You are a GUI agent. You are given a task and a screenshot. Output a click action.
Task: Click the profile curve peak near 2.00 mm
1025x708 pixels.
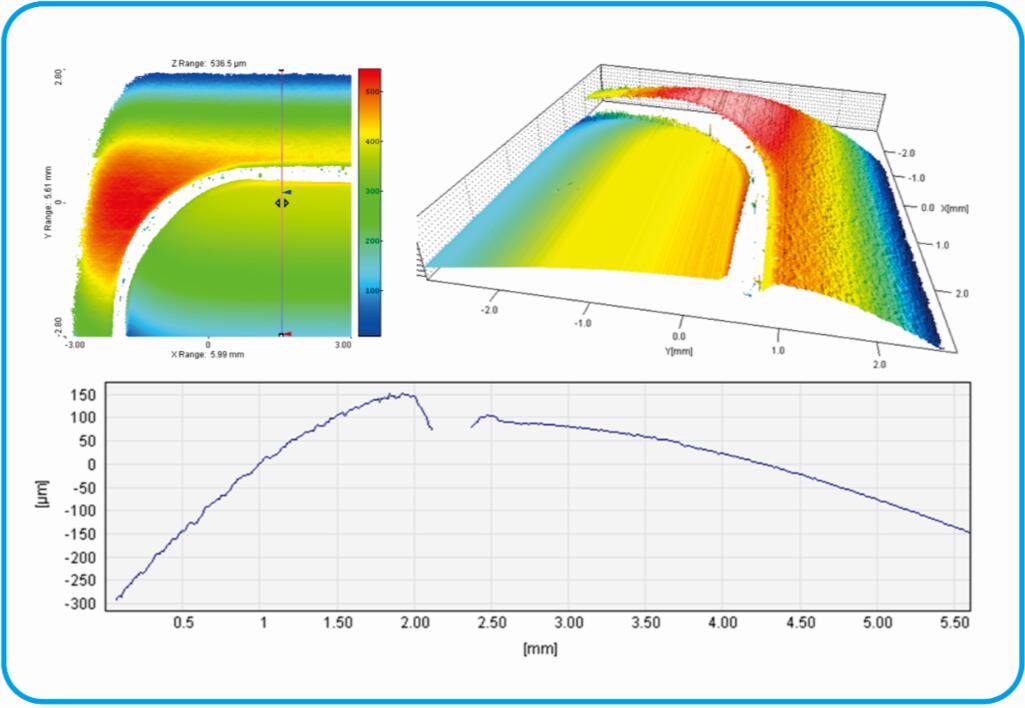pyautogui.click(x=402, y=394)
